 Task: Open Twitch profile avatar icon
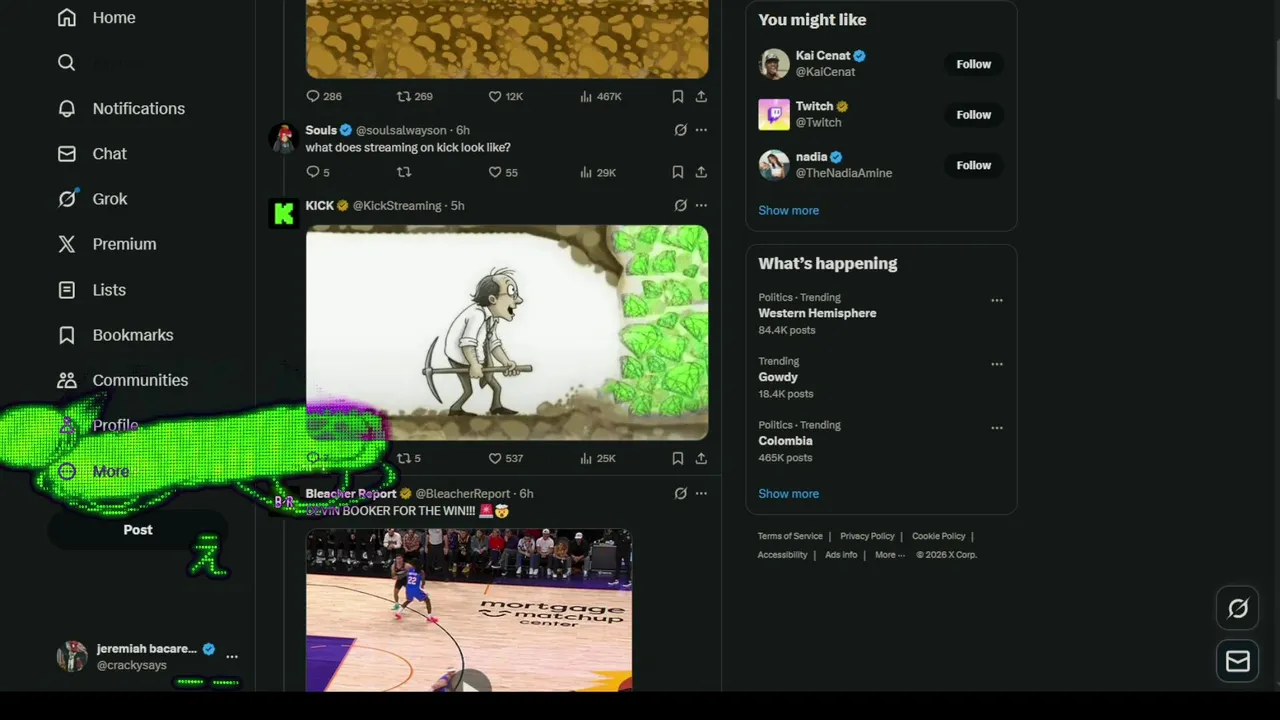click(774, 115)
